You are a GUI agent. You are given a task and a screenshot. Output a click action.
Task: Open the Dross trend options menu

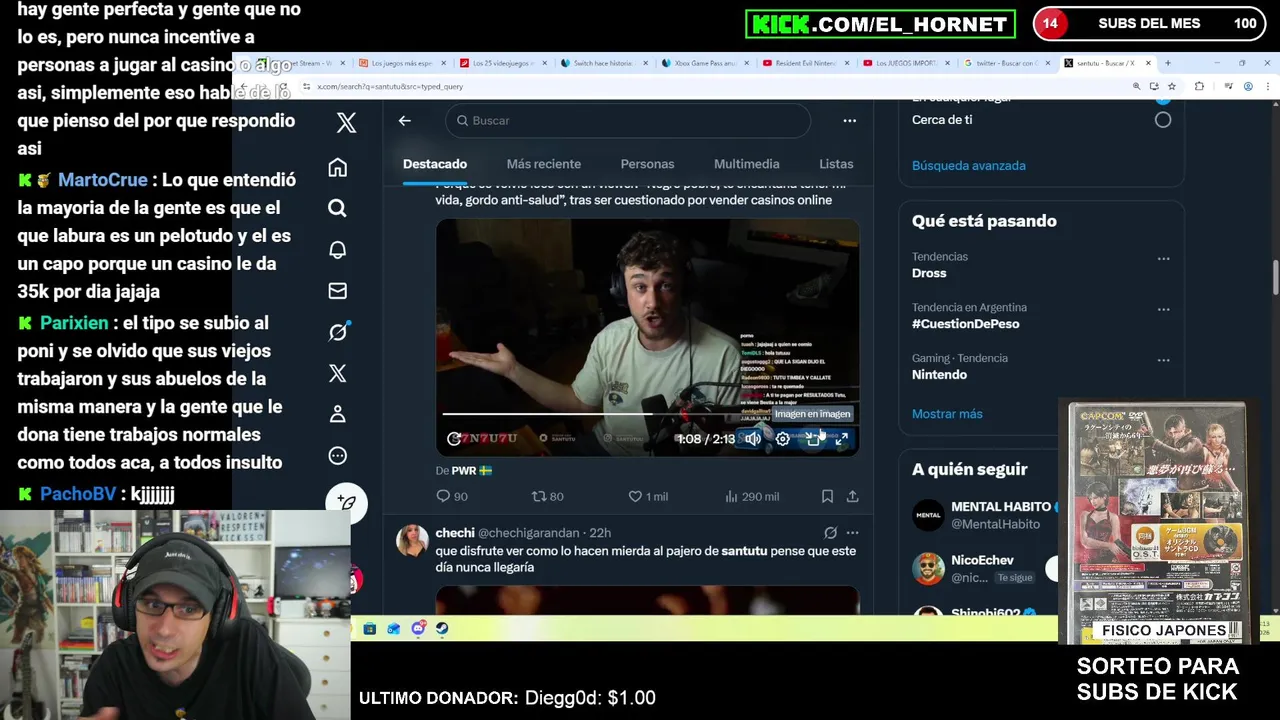(1163, 258)
